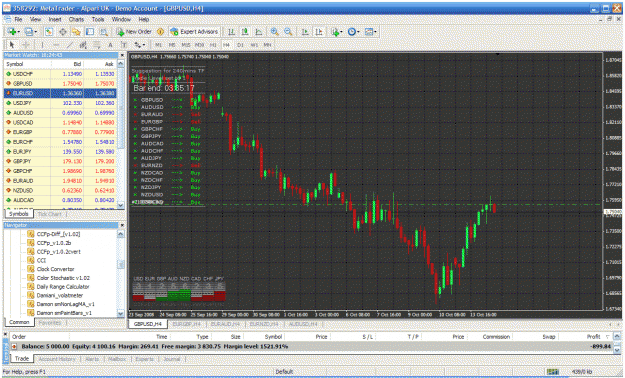The height and width of the screenshot is (378, 625).
Task: Click the Market Watch scrollbar down arrow
Action: click(x=121, y=205)
